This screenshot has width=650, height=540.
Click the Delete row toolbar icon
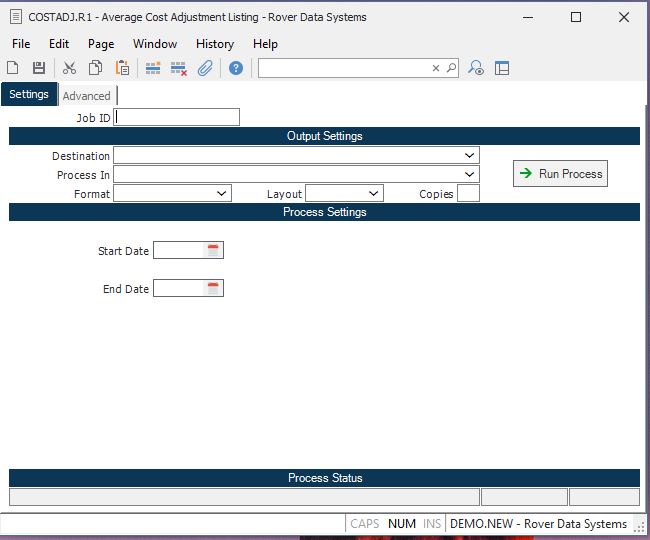(x=179, y=68)
